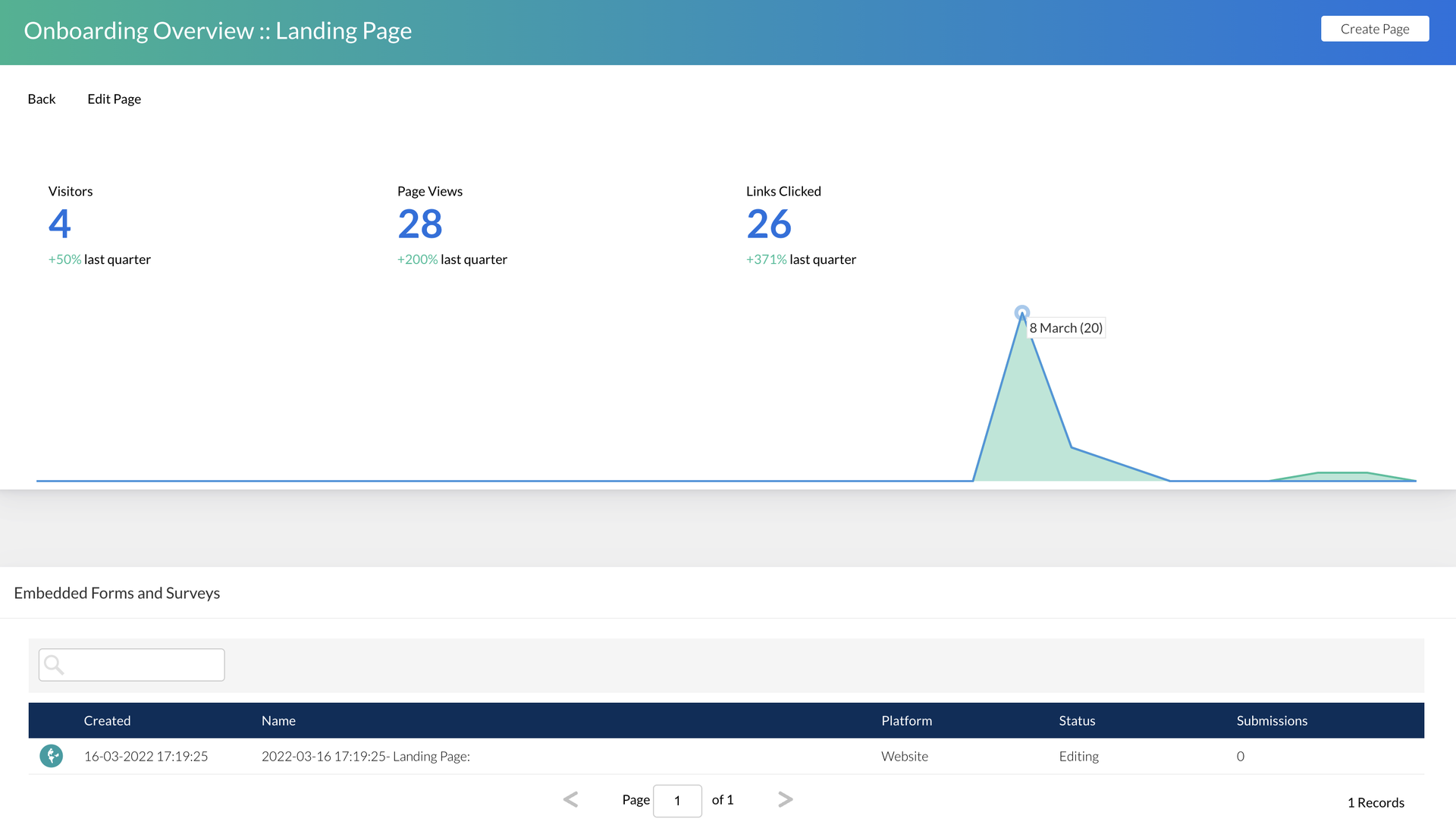Click the page number input box

pyautogui.click(x=677, y=801)
